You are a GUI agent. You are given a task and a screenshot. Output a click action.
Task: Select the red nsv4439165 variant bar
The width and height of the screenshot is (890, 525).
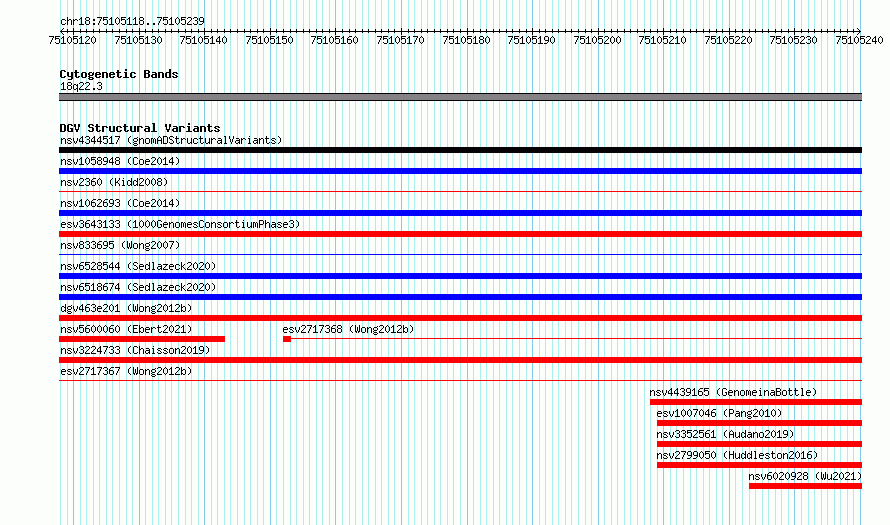(756, 402)
